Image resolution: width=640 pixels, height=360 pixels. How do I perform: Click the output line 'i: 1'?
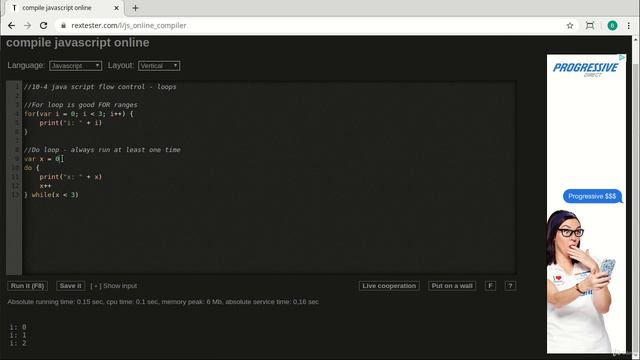[18, 335]
